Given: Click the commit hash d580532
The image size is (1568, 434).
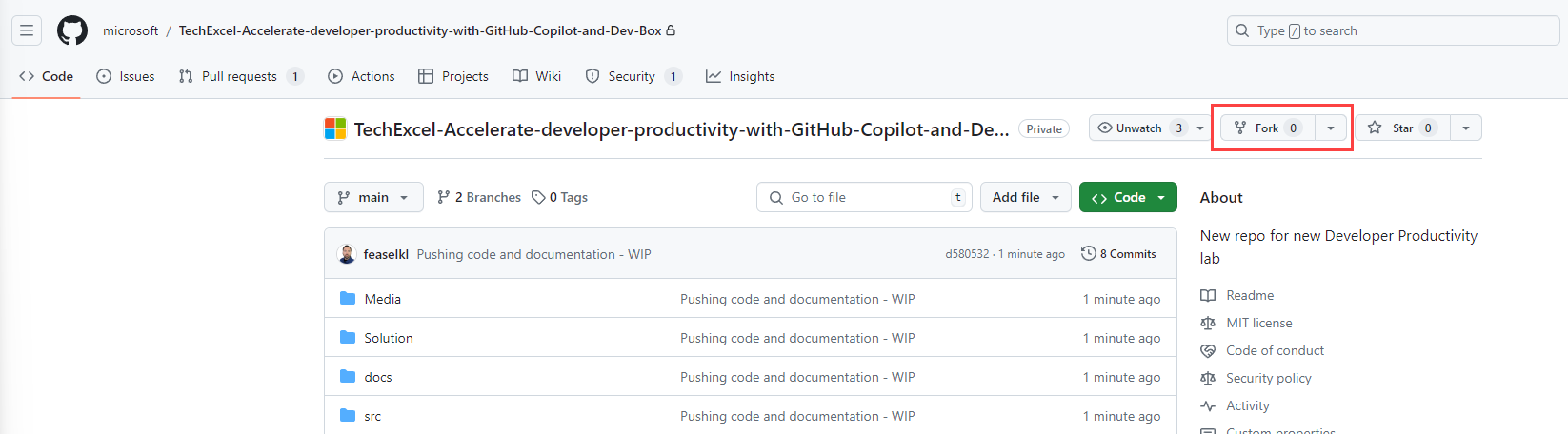Looking at the screenshot, I should [x=967, y=254].
